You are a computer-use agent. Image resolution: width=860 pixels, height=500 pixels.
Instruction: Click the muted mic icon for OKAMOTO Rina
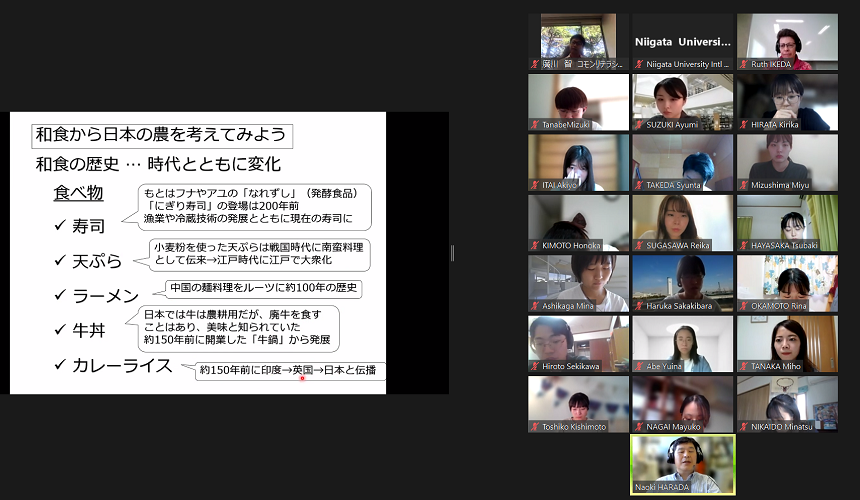[743, 306]
